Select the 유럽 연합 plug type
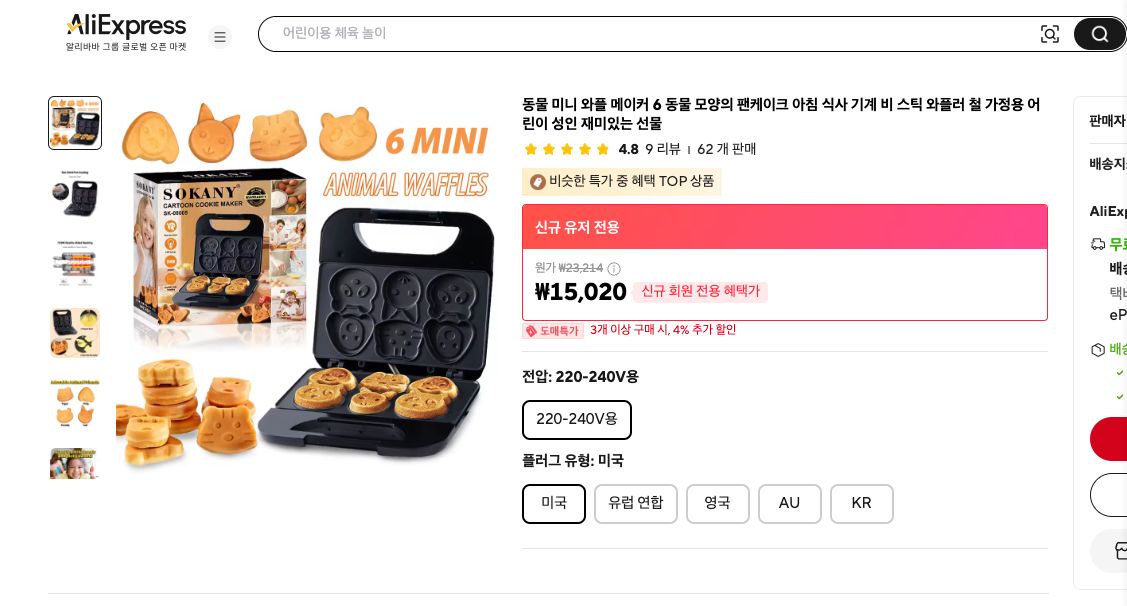1127x606 pixels. [636, 504]
